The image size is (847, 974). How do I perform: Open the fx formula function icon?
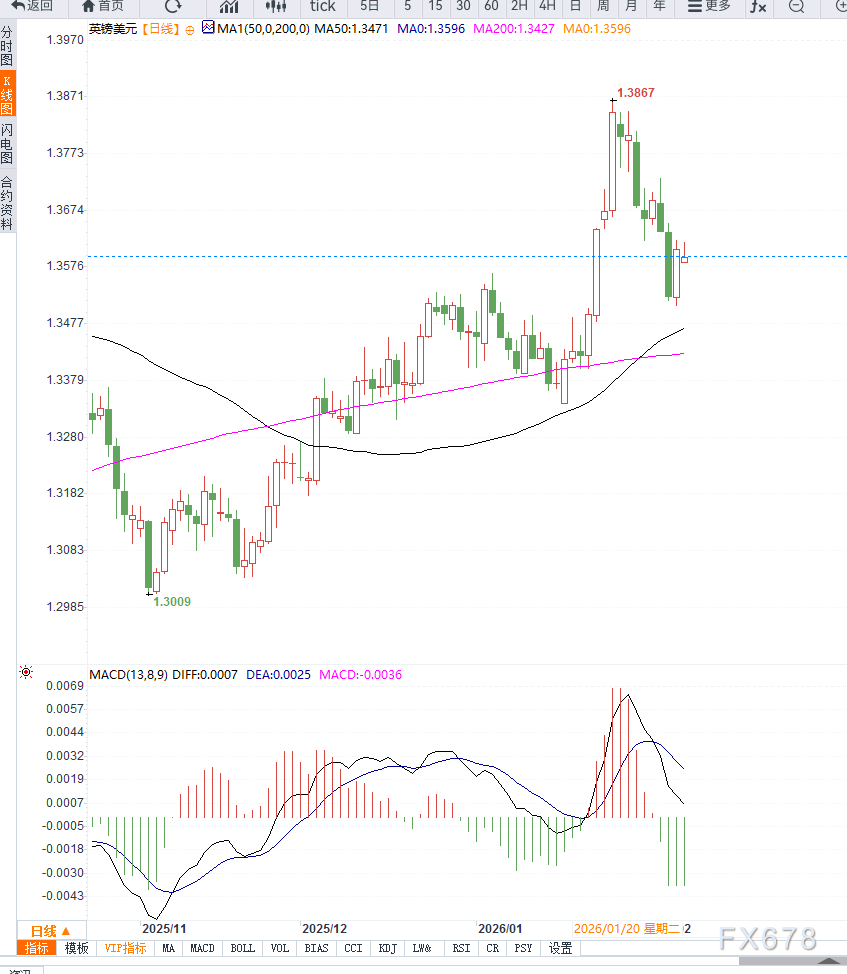[x=758, y=6]
